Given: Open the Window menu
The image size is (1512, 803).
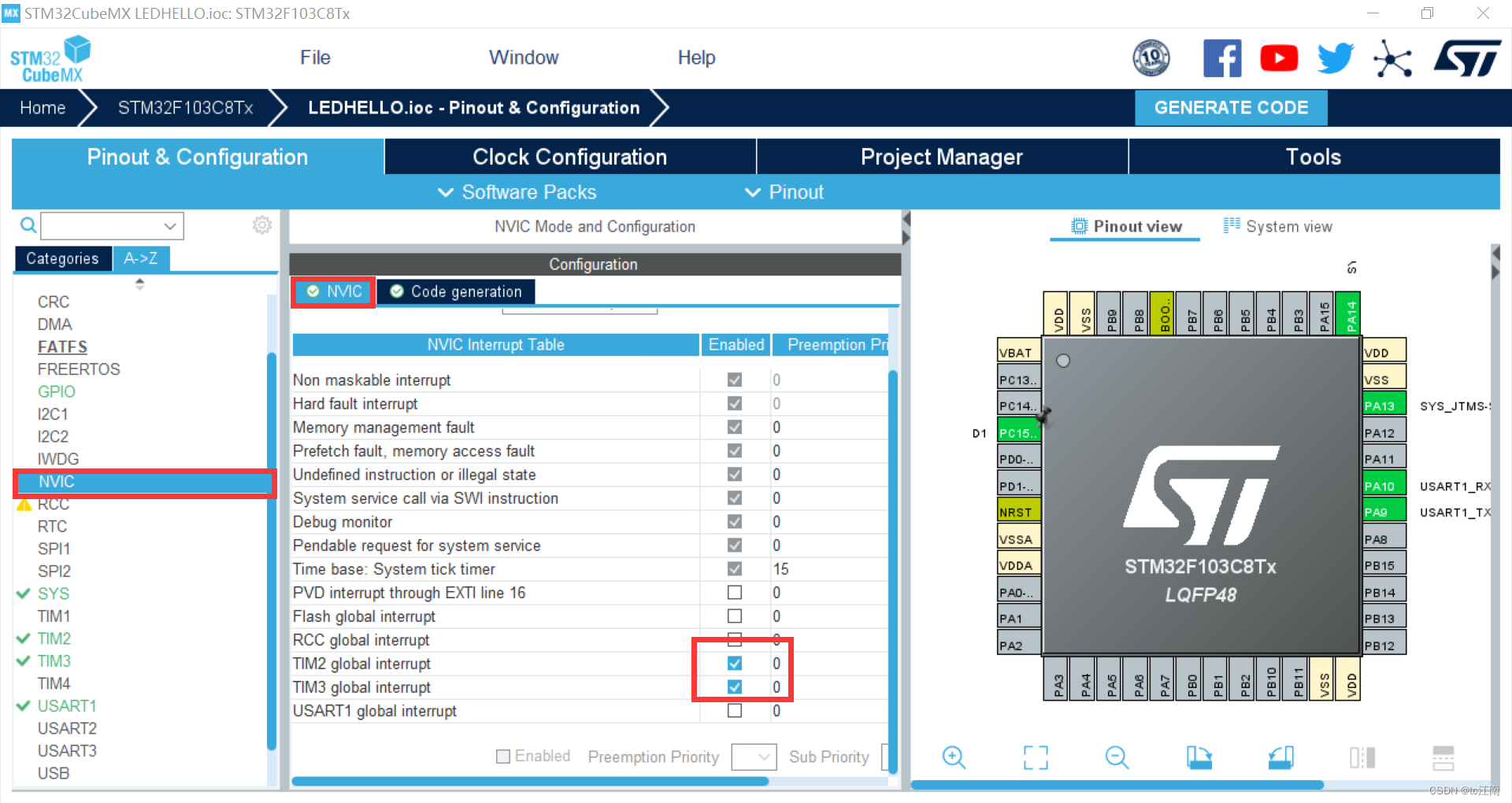Looking at the screenshot, I should 524,57.
